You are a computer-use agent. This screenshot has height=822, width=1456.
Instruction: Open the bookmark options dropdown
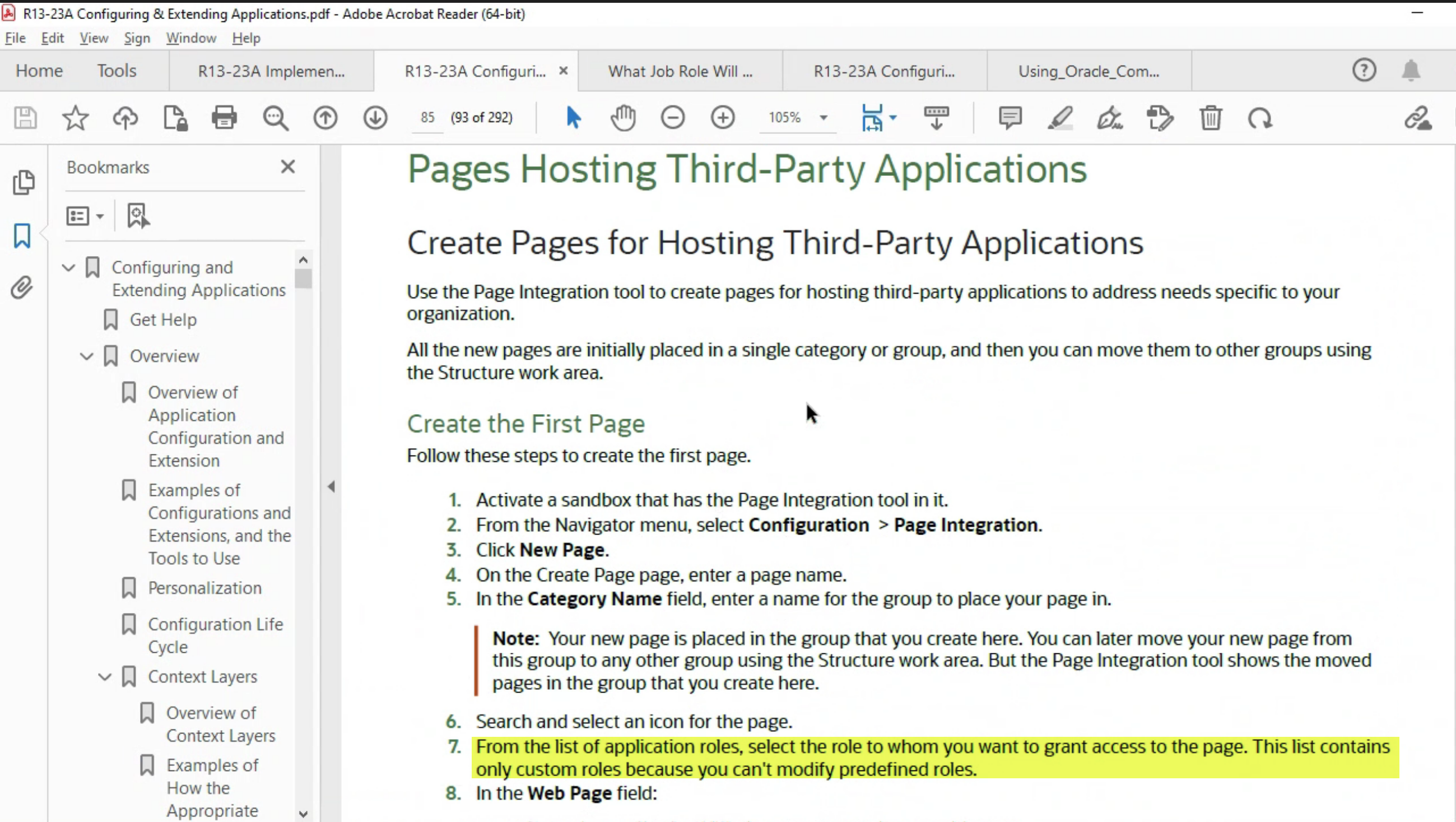pos(85,215)
